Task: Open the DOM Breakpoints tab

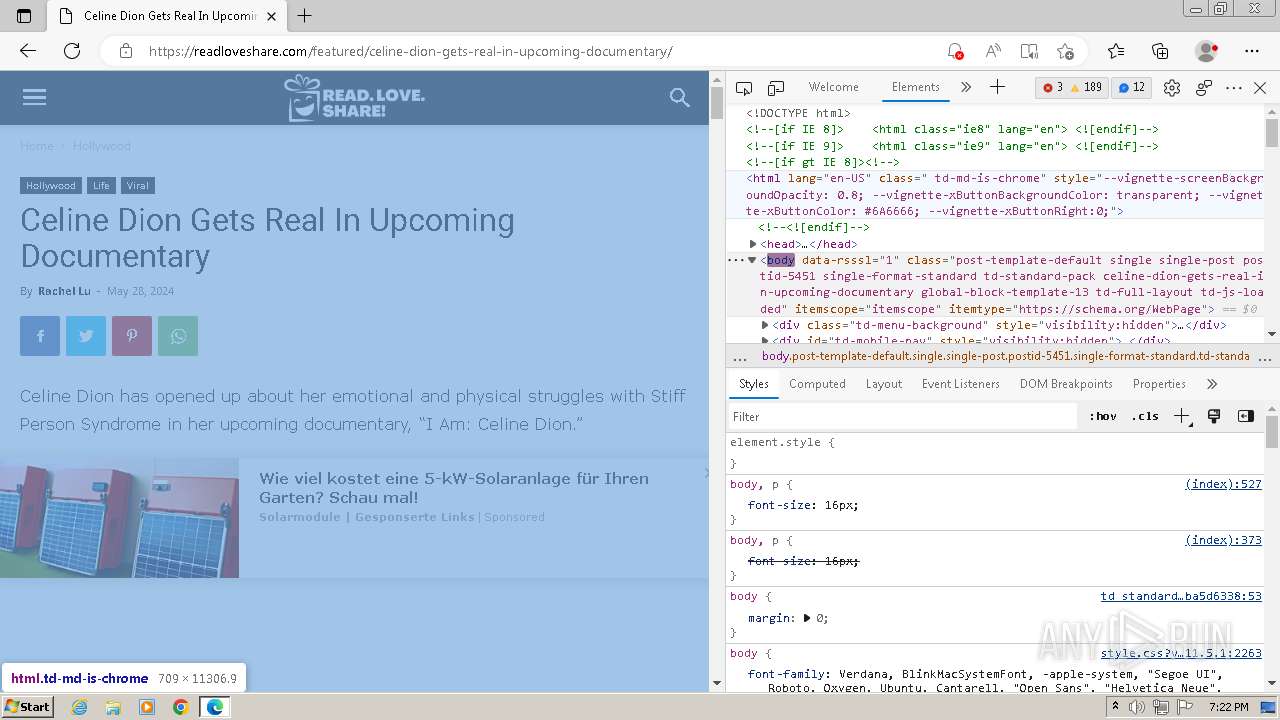Action: click(1066, 384)
